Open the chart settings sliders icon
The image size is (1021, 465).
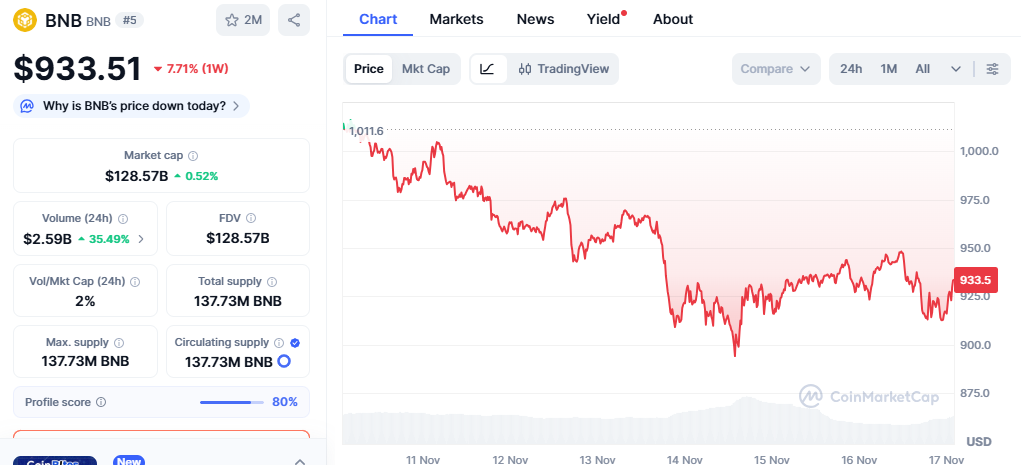coord(992,69)
